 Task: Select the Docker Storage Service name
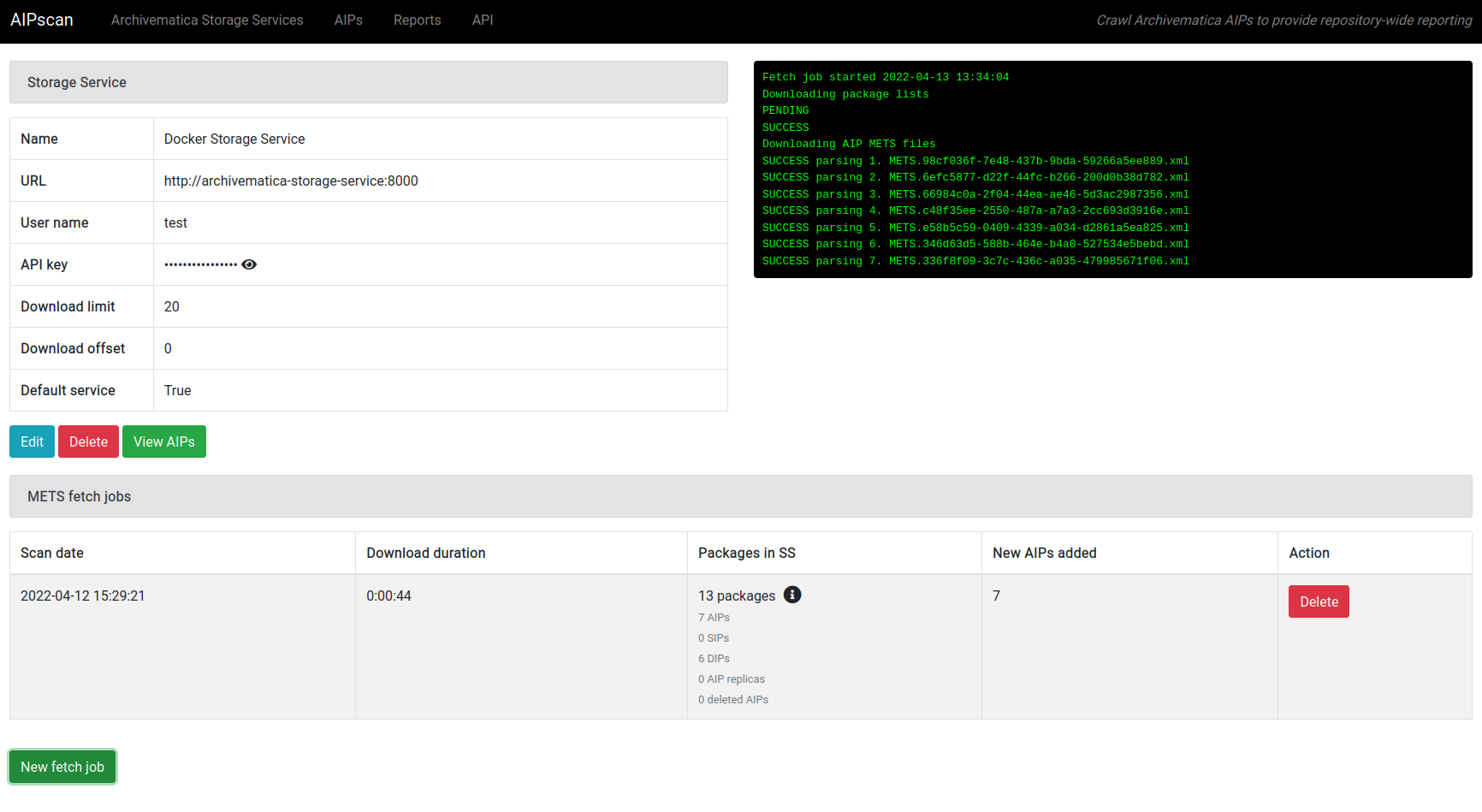[x=234, y=139]
